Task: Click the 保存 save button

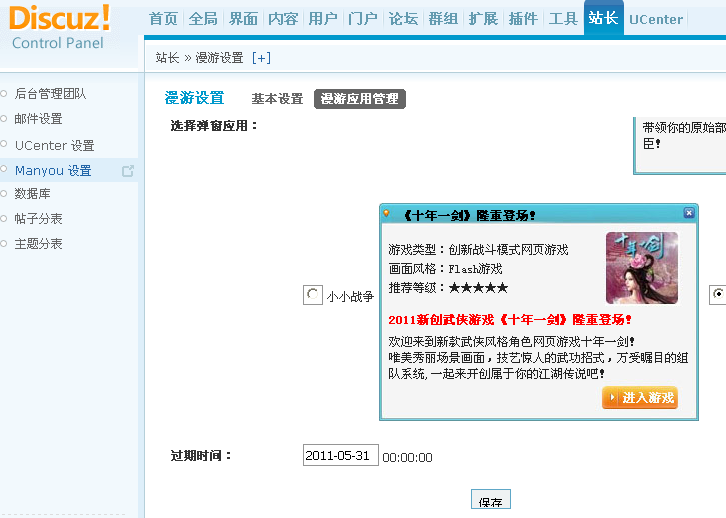Action: click(491, 500)
